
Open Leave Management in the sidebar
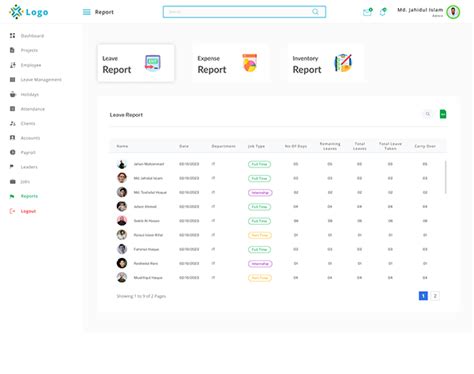tap(36, 80)
